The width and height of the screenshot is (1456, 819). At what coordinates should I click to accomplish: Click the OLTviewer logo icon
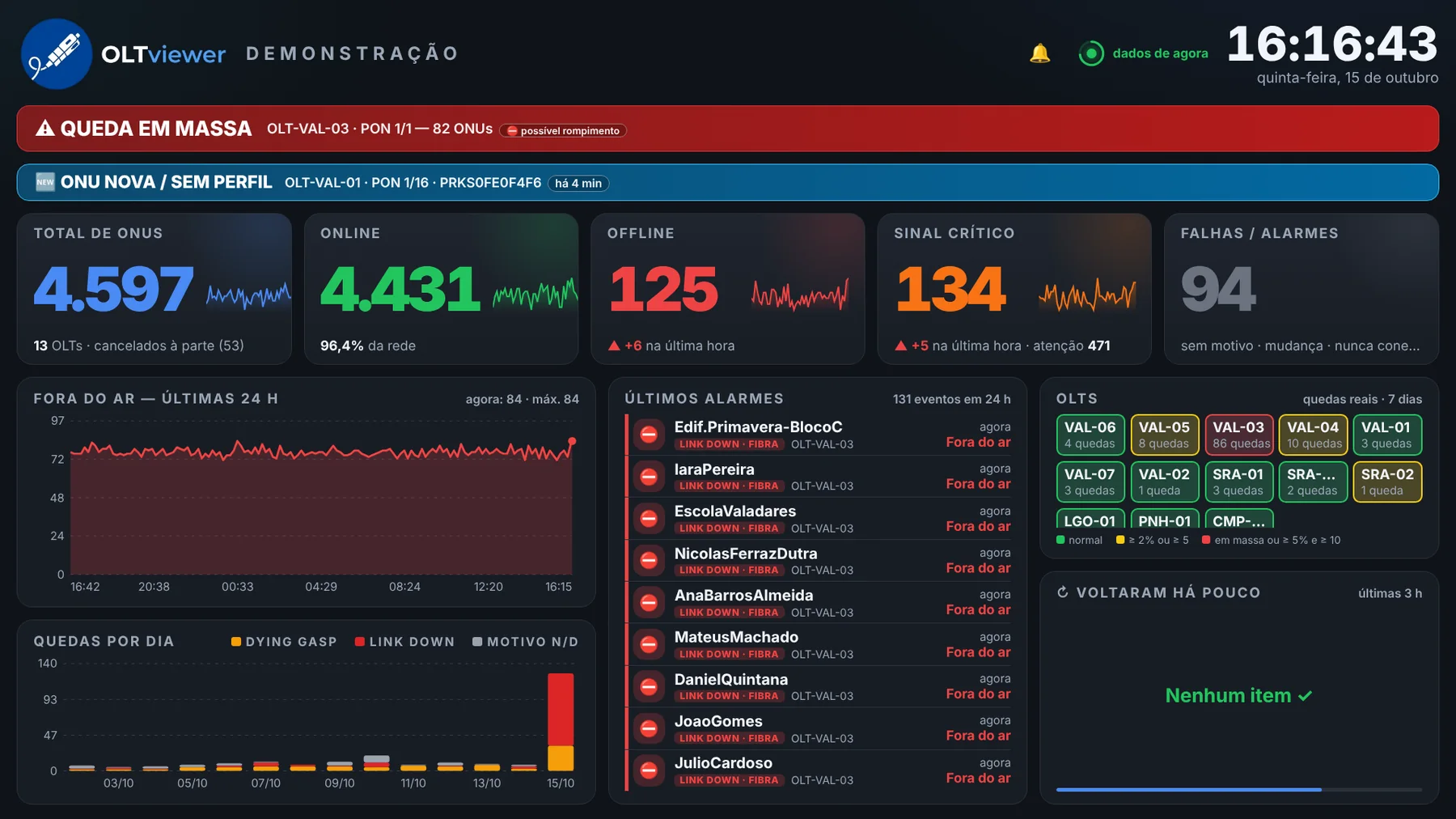click(56, 54)
